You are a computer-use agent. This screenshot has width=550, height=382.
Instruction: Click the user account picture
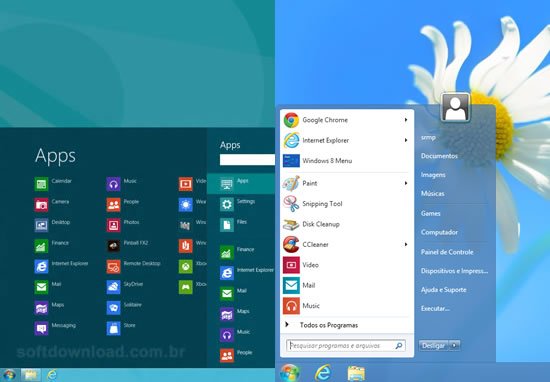[x=455, y=107]
